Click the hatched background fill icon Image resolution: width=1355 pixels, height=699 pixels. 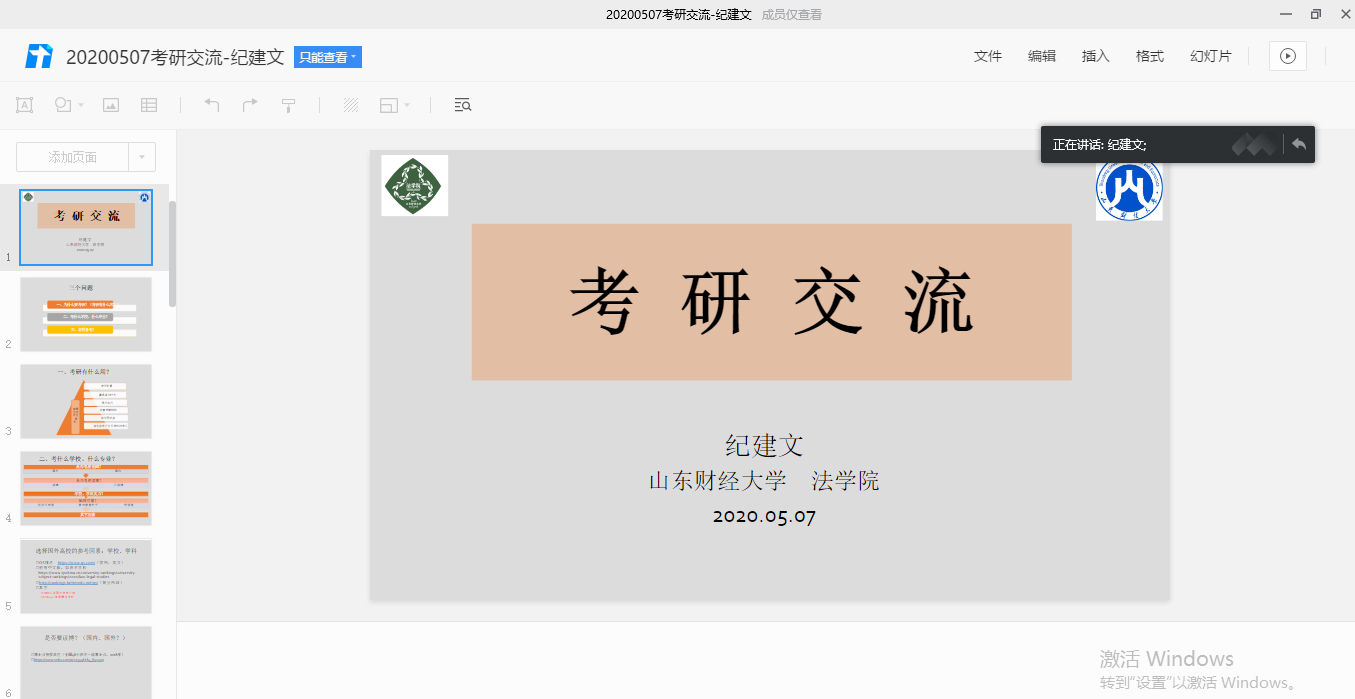click(x=351, y=105)
